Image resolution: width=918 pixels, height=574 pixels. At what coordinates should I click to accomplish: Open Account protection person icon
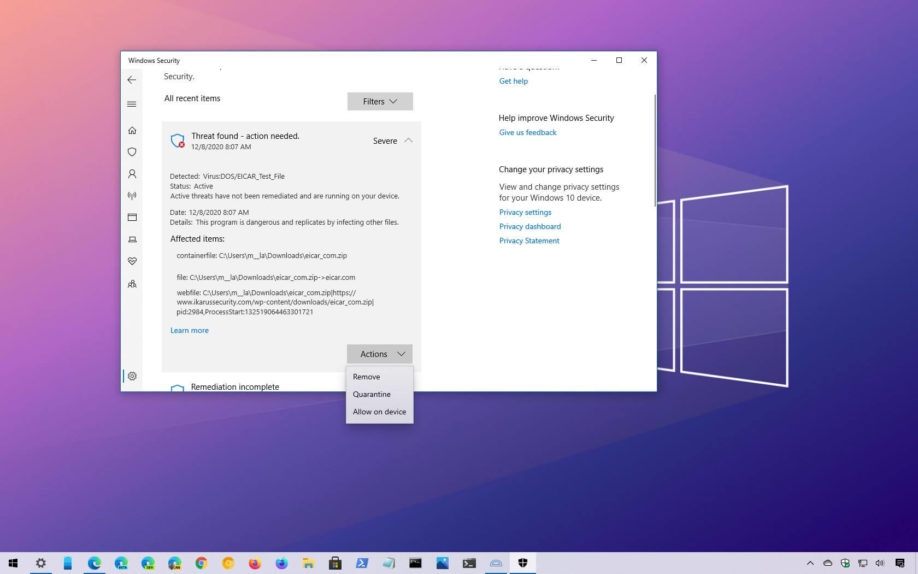tap(132, 174)
